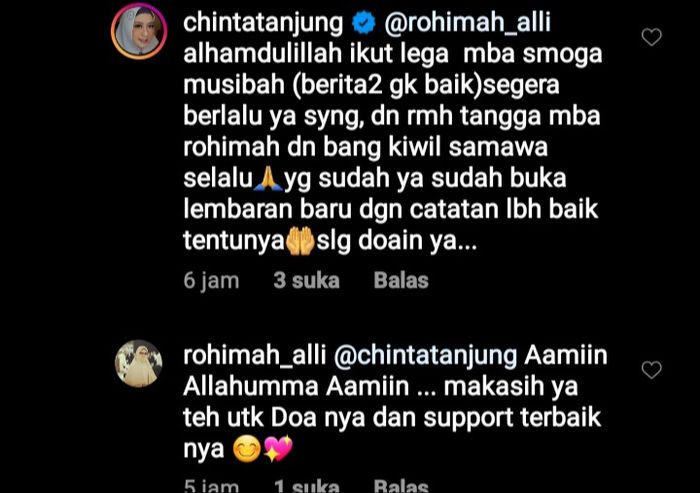The image size is (700, 493).
Task: Like rohimah_alli's reply with the heart icon
Action: (651, 370)
